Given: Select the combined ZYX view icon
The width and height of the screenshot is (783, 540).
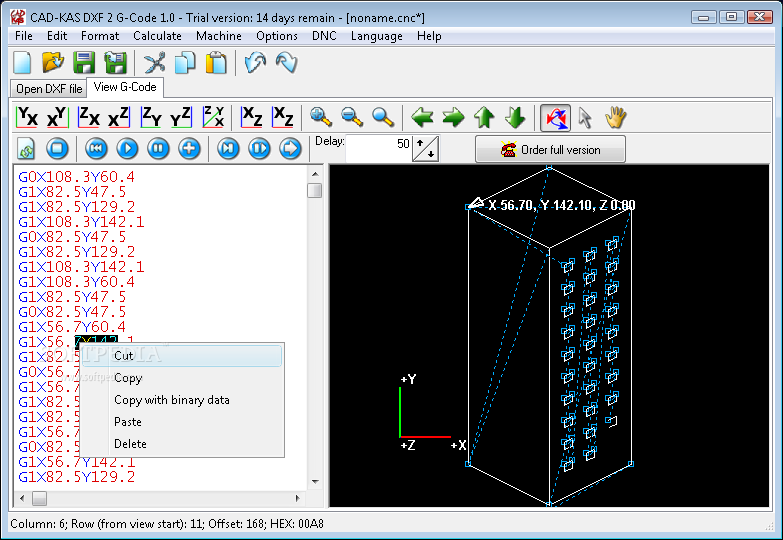Looking at the screenshot, I should (213, 117).
